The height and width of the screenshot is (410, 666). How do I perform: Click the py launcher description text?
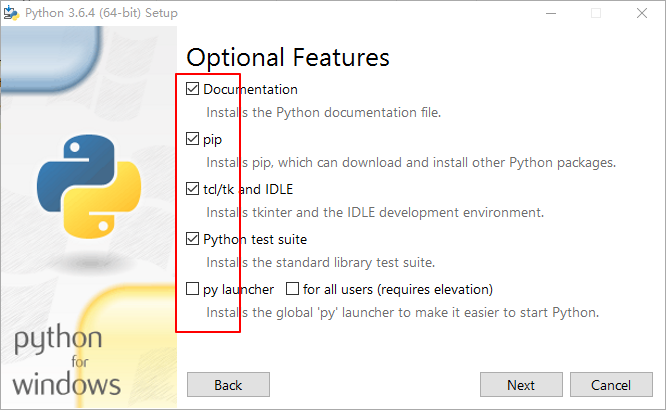point(402,313)
